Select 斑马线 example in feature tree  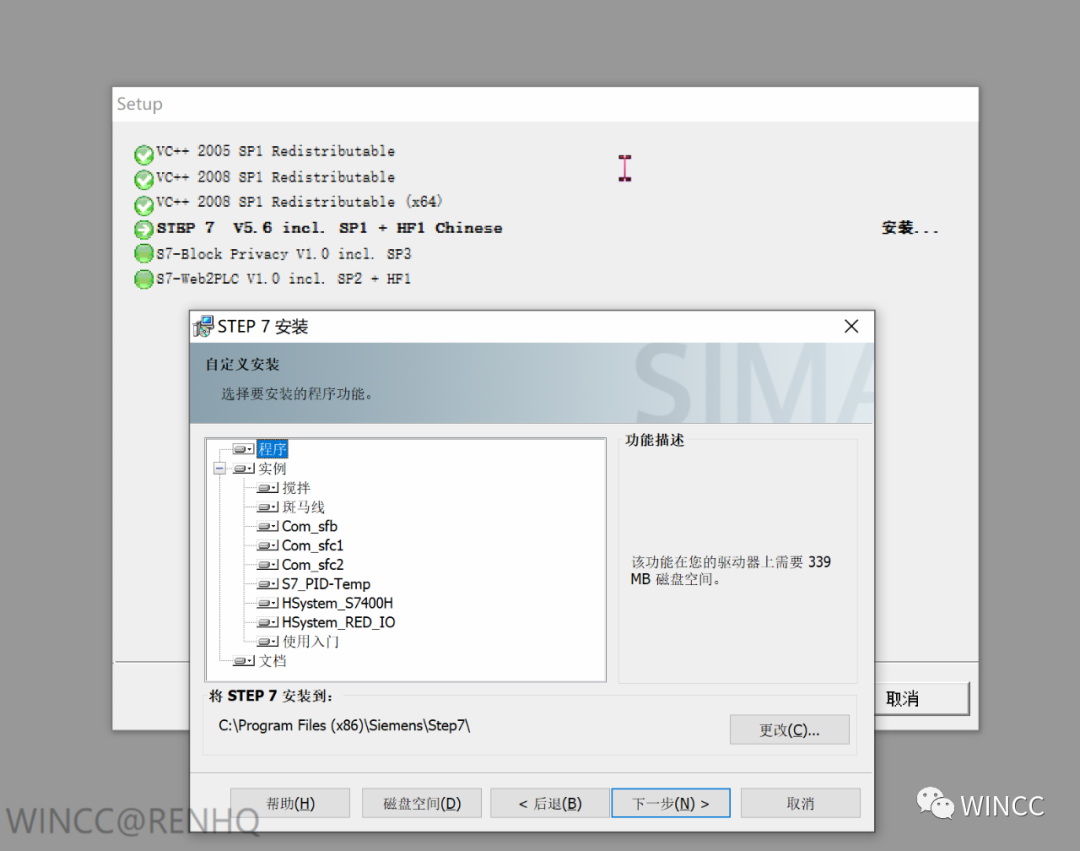[x=303, y=507]
